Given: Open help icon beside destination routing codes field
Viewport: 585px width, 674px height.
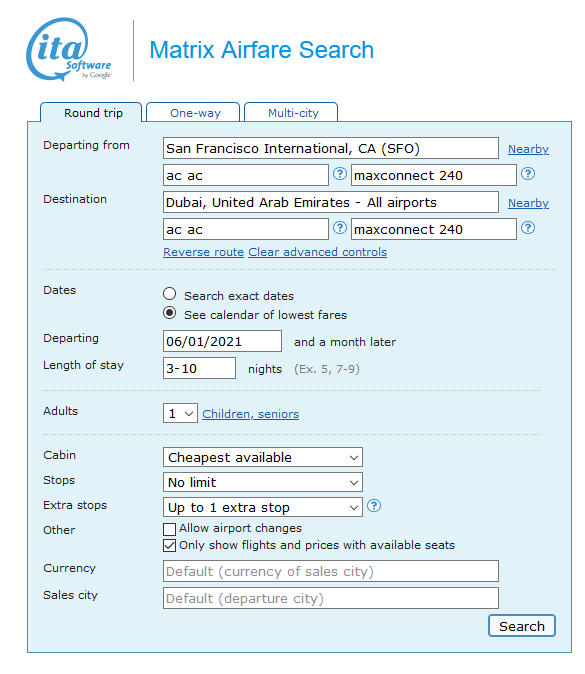Looking at the screenshot, I should tap(340, 228).
